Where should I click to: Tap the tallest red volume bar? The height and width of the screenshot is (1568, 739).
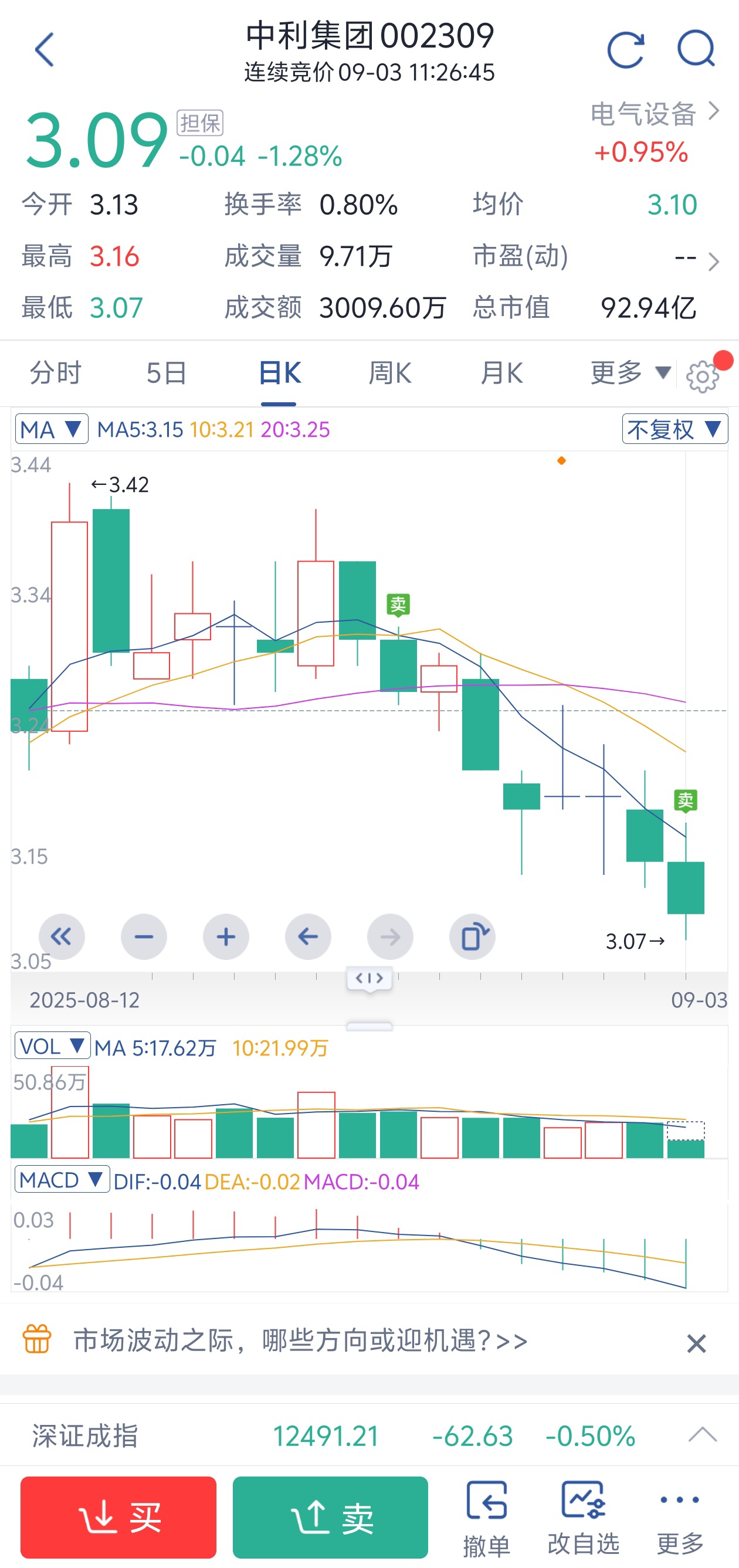click(70, 1111)
